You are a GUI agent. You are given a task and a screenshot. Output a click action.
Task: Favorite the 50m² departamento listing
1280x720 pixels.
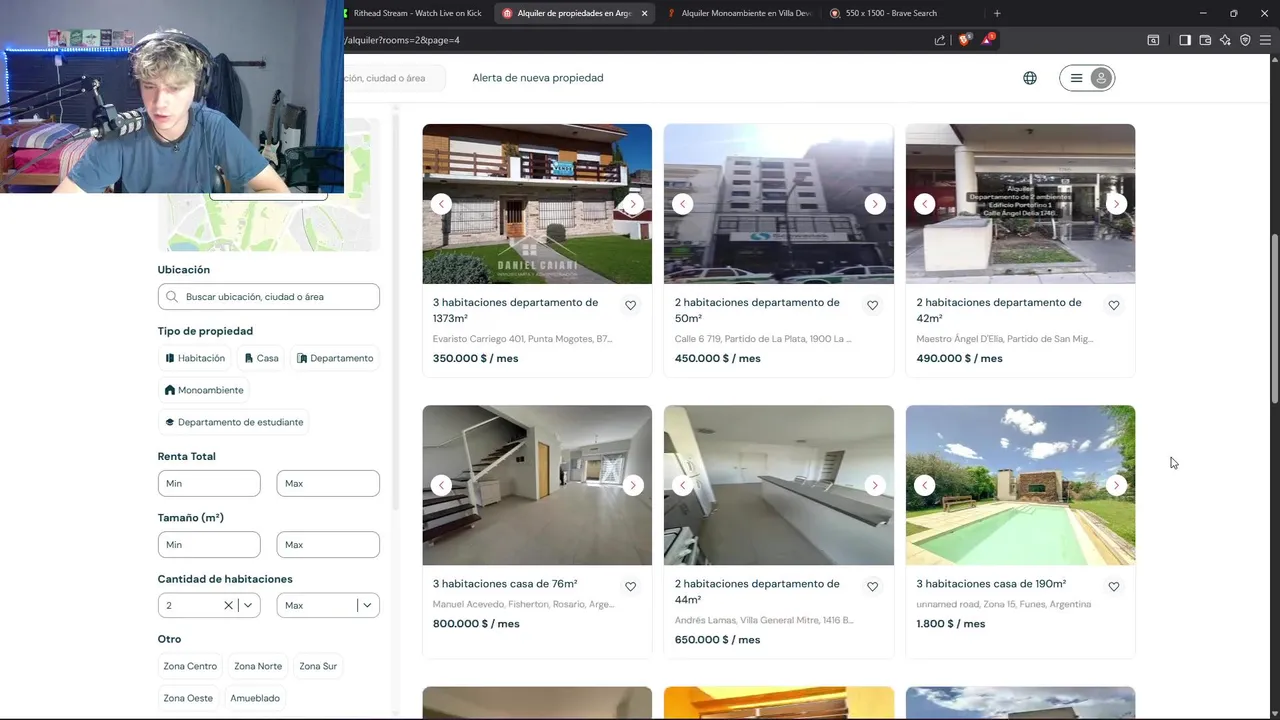[872, 305]
